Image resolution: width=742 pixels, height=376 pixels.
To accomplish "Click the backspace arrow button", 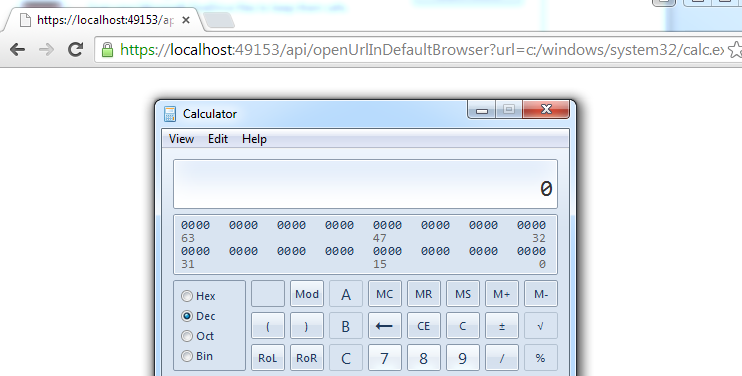I will (x=385, y=326).
